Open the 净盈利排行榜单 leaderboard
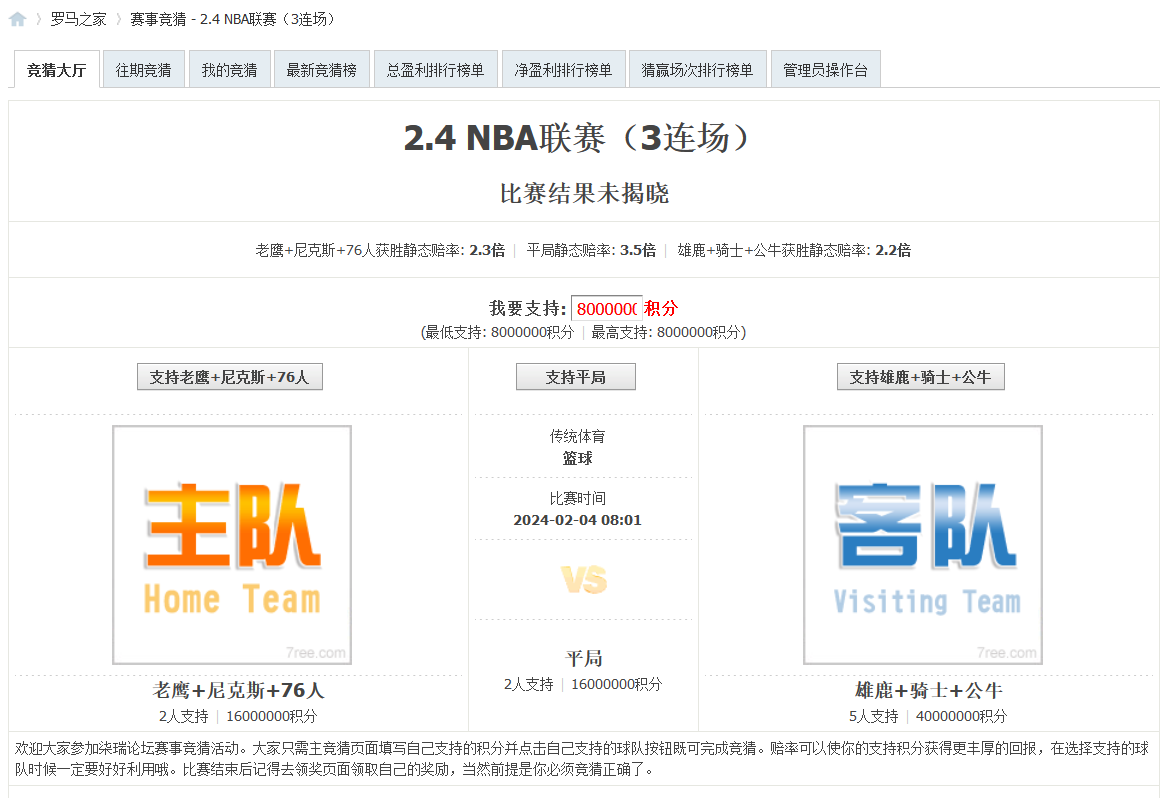Viewport: 1171px width, 798px height. click(563, 69)
